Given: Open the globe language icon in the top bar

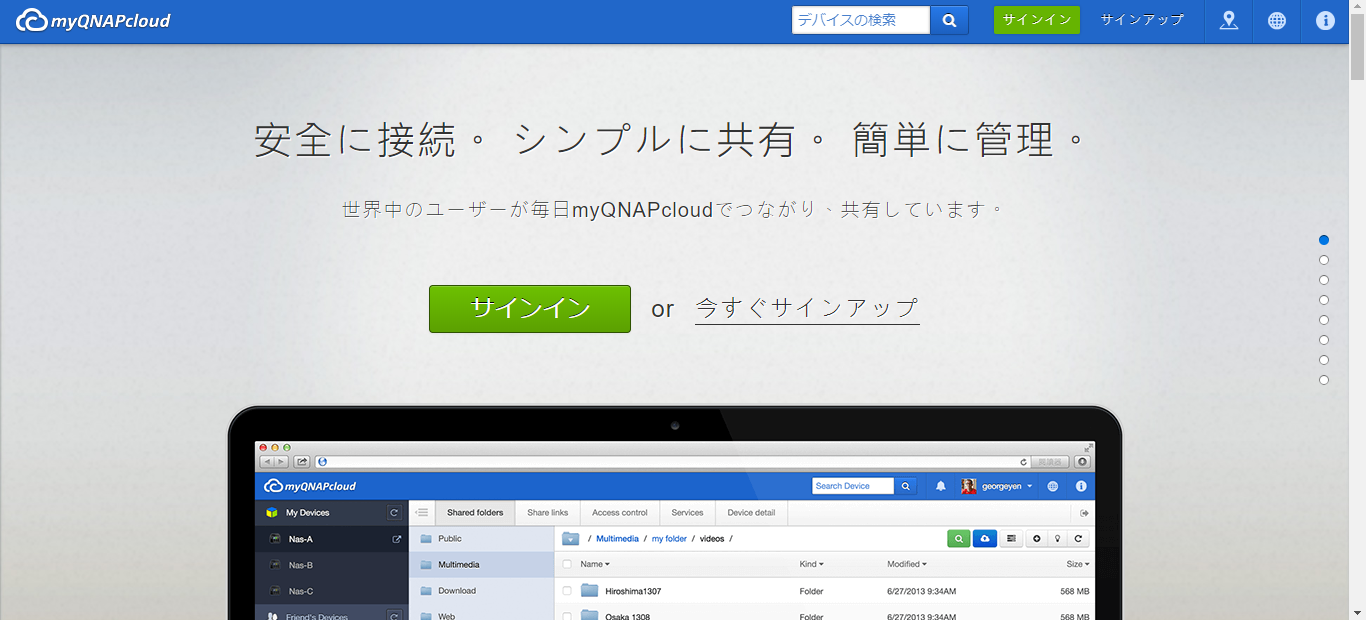Looking at the screenshot, I should tap(1277, 20).
